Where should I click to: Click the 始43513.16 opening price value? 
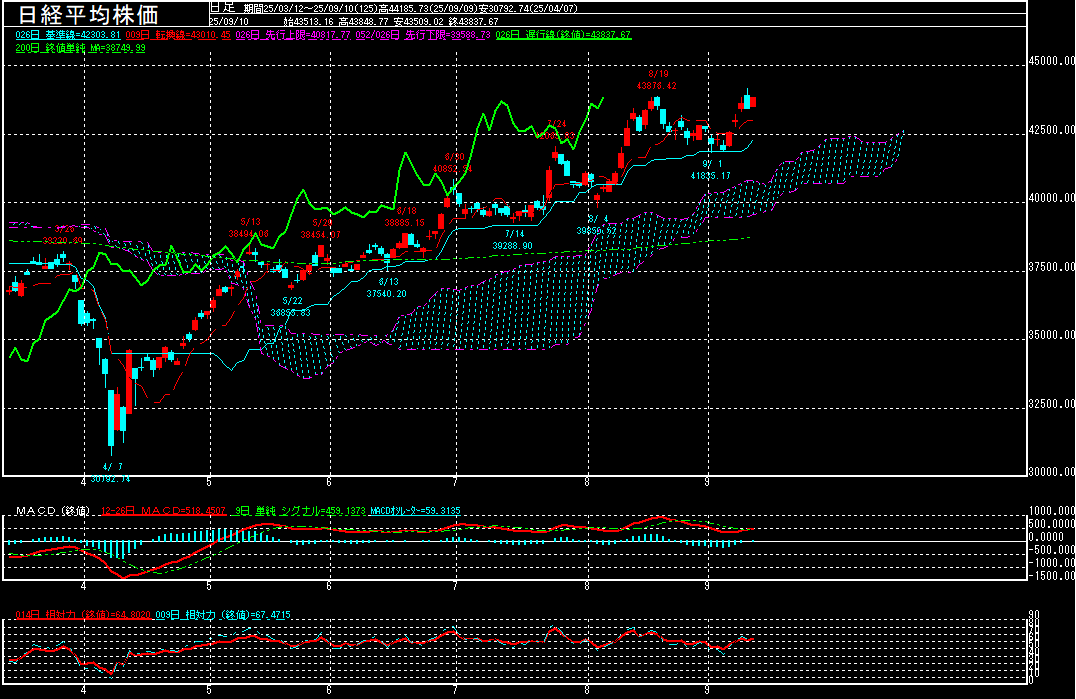click(309, 21)
